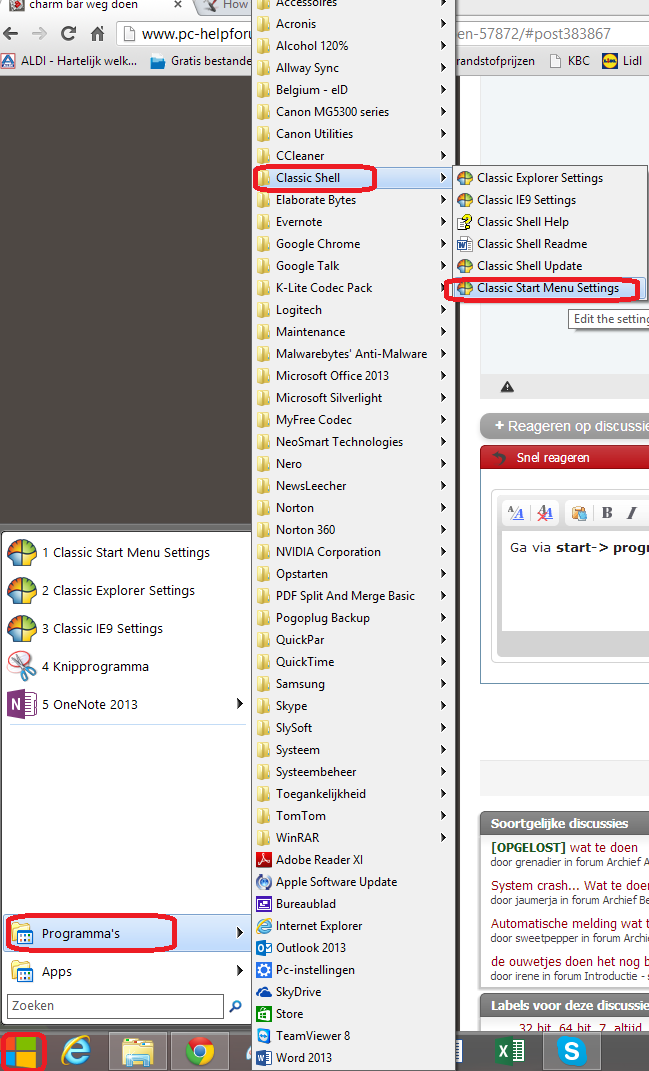Screen dimensions: 649x1071
Task: Click the Italic icon in quick reply editor
Action: coord(632,513)
